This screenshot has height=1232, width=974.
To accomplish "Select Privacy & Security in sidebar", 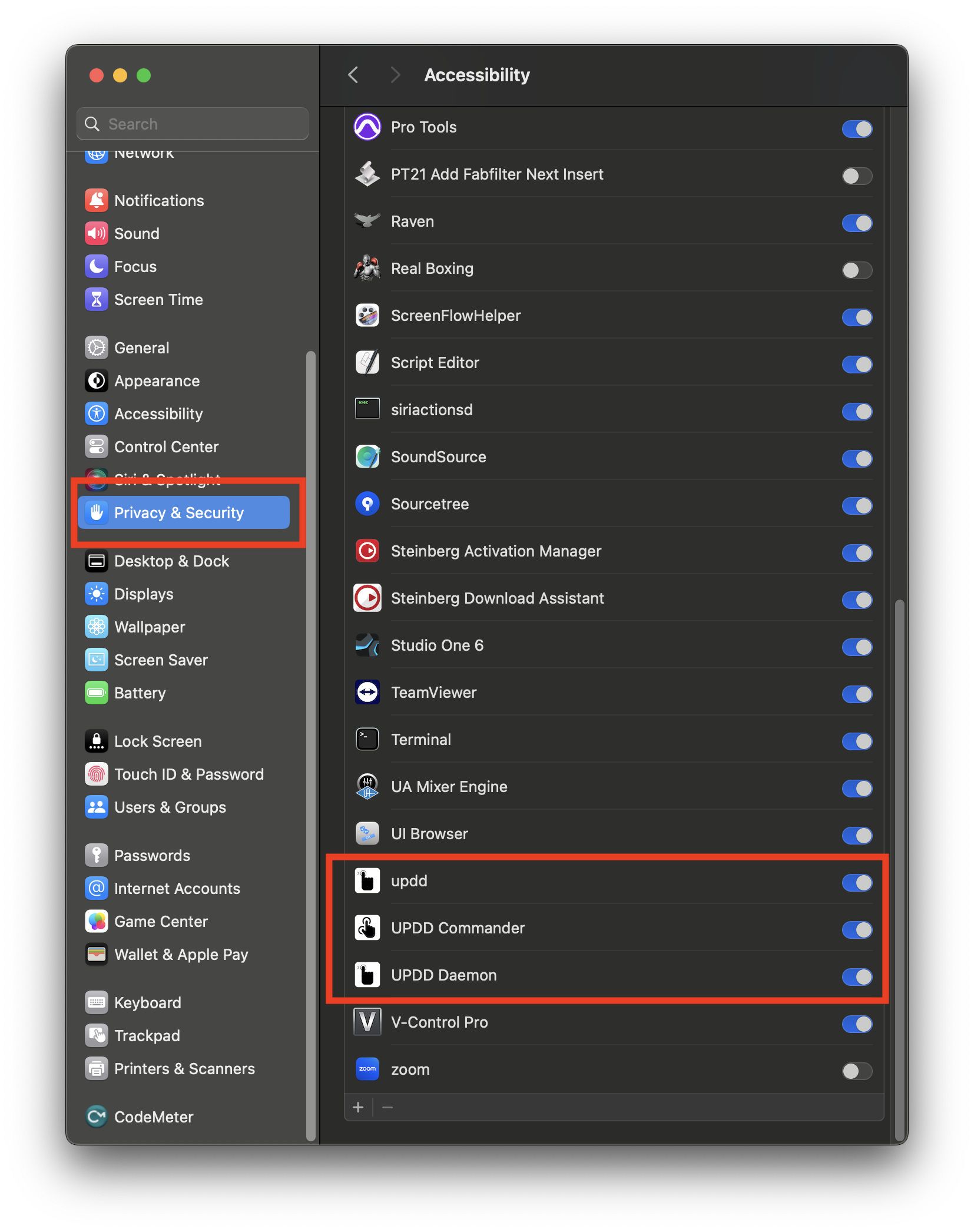I will click(184, 512).
